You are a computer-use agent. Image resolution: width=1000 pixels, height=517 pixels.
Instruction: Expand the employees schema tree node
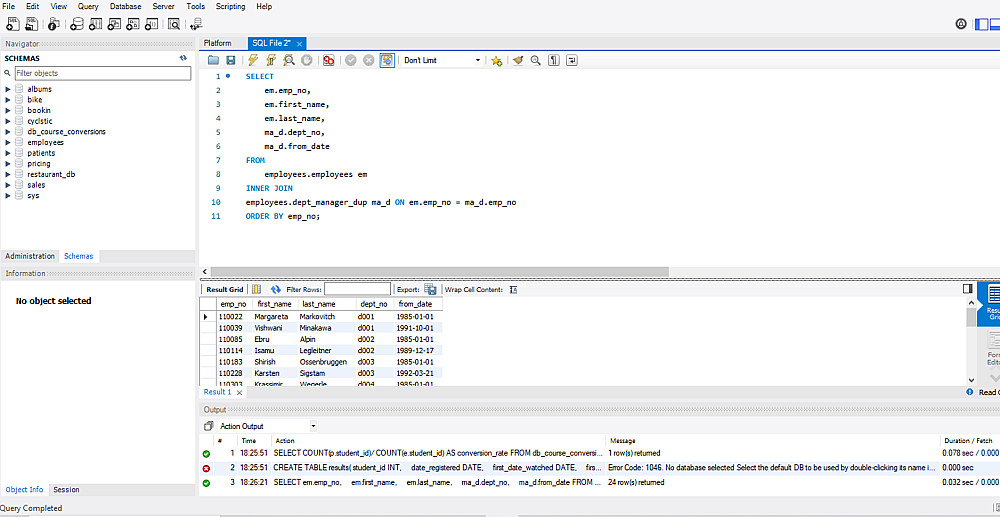(8, 142)
